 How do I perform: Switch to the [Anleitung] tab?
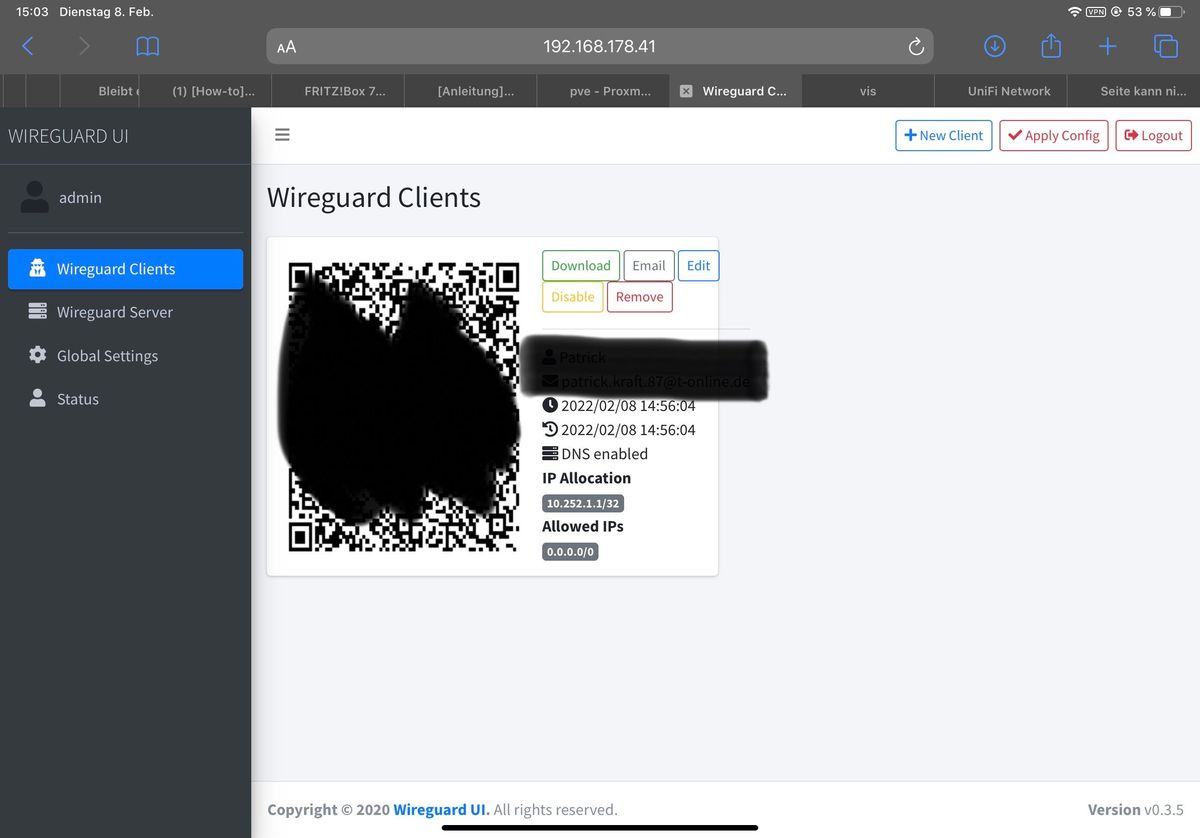(470, 91)
